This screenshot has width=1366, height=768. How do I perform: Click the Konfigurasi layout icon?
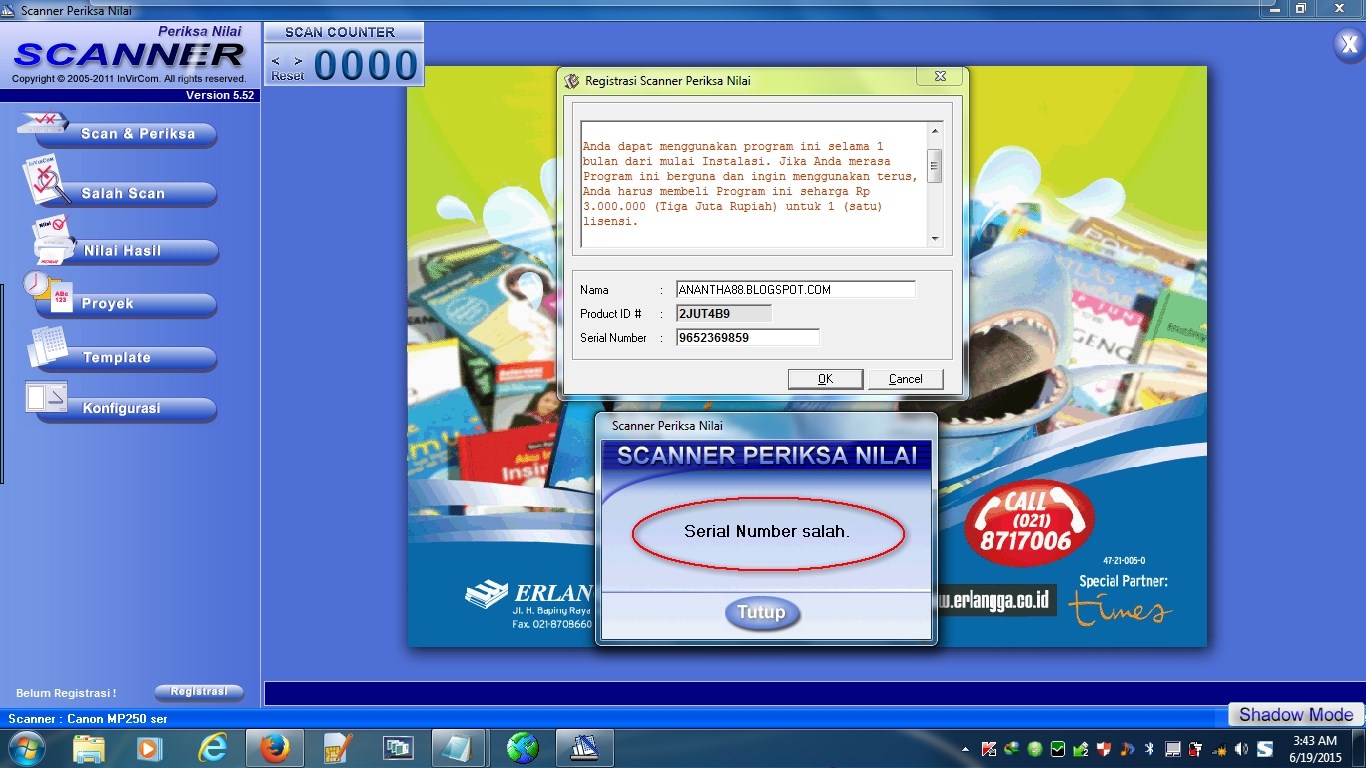tap(46, 397)
